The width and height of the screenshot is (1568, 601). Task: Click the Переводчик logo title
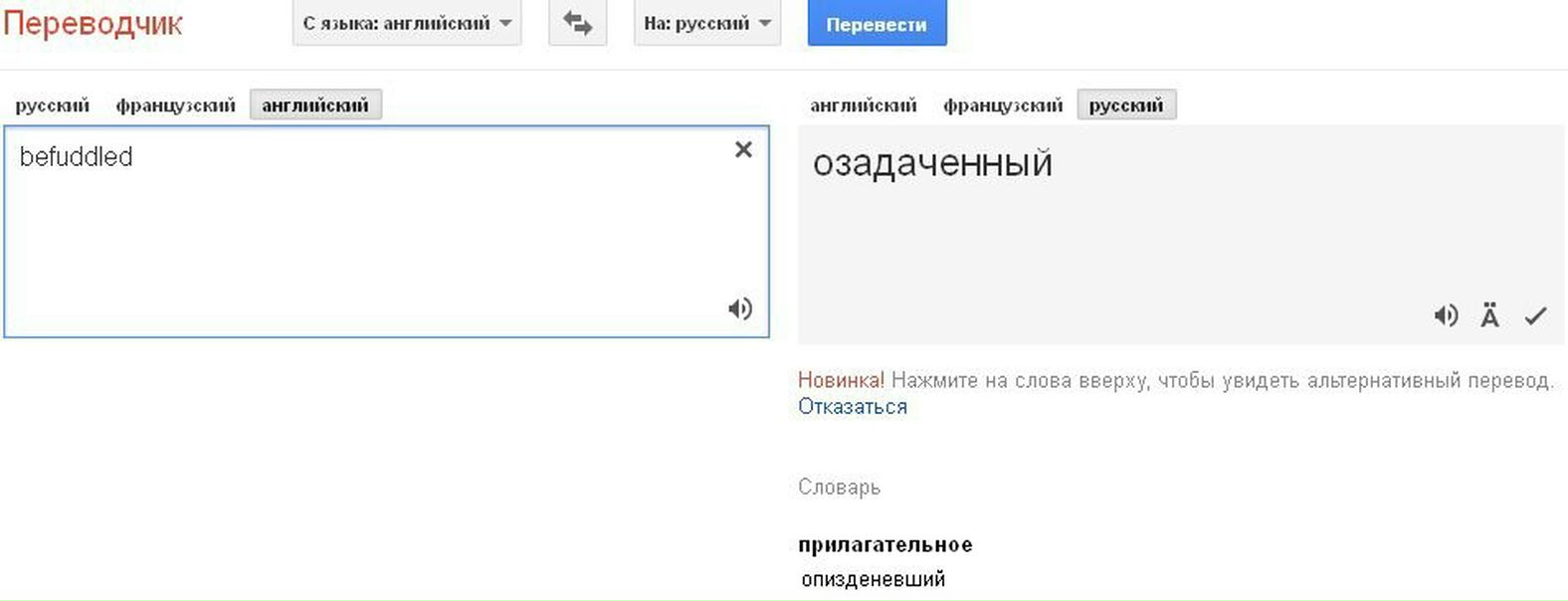(93, 23)
